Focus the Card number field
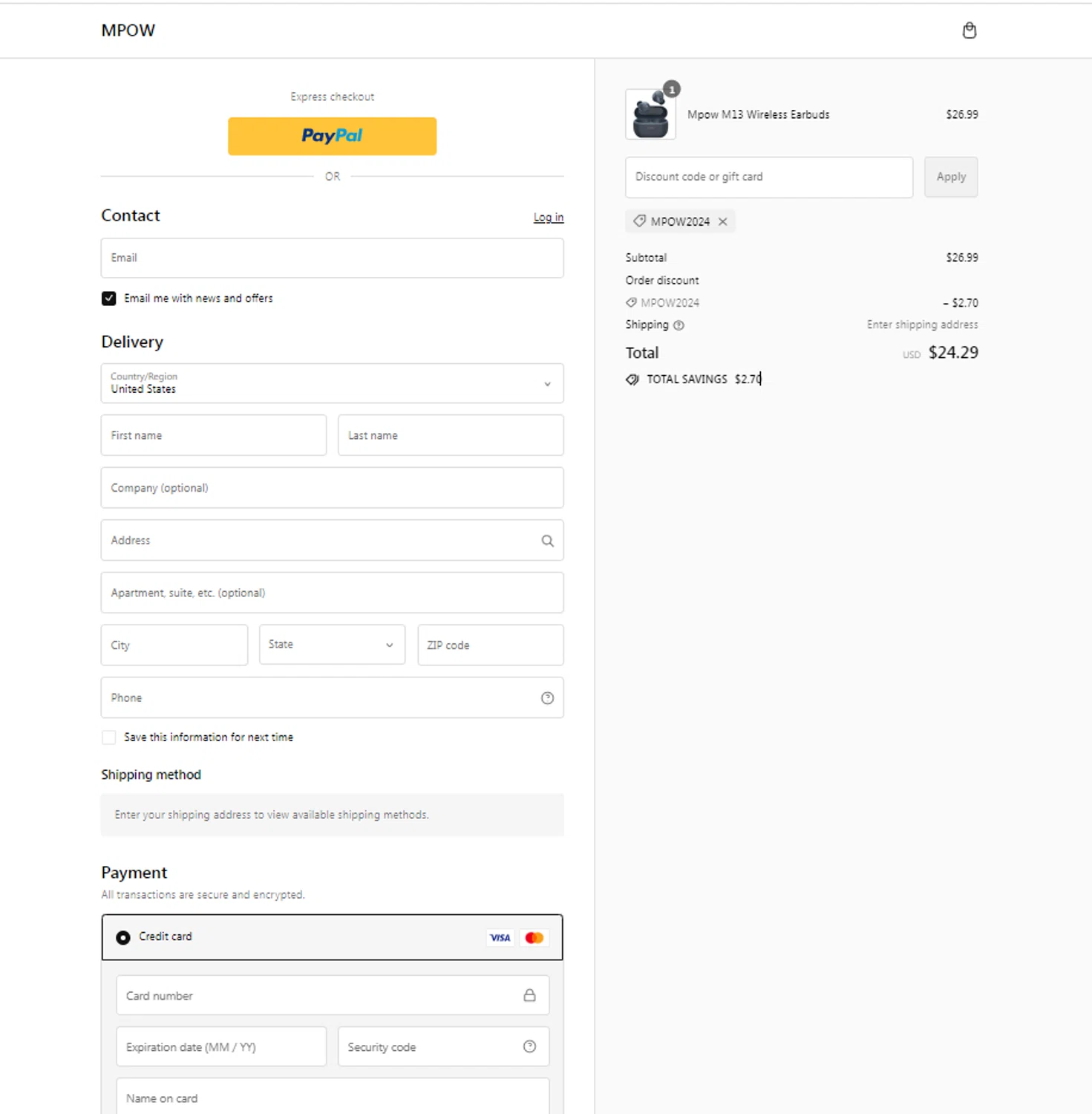This screenshot has width=1092, height=1114. tap(333, 995)
